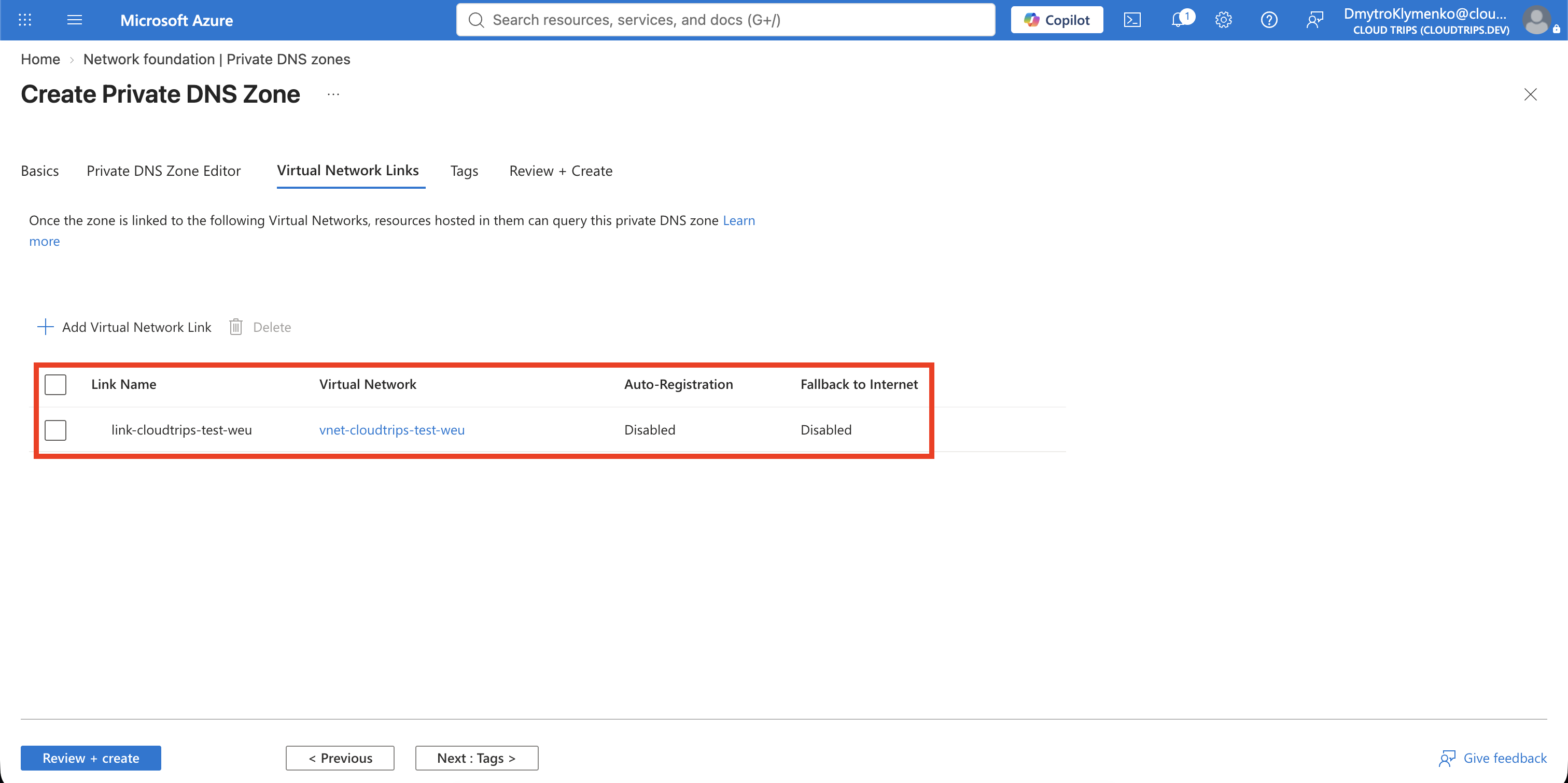Click Disabled under Auto-Registration
This screenshot has height=783, width=1568.
point(650,430)
